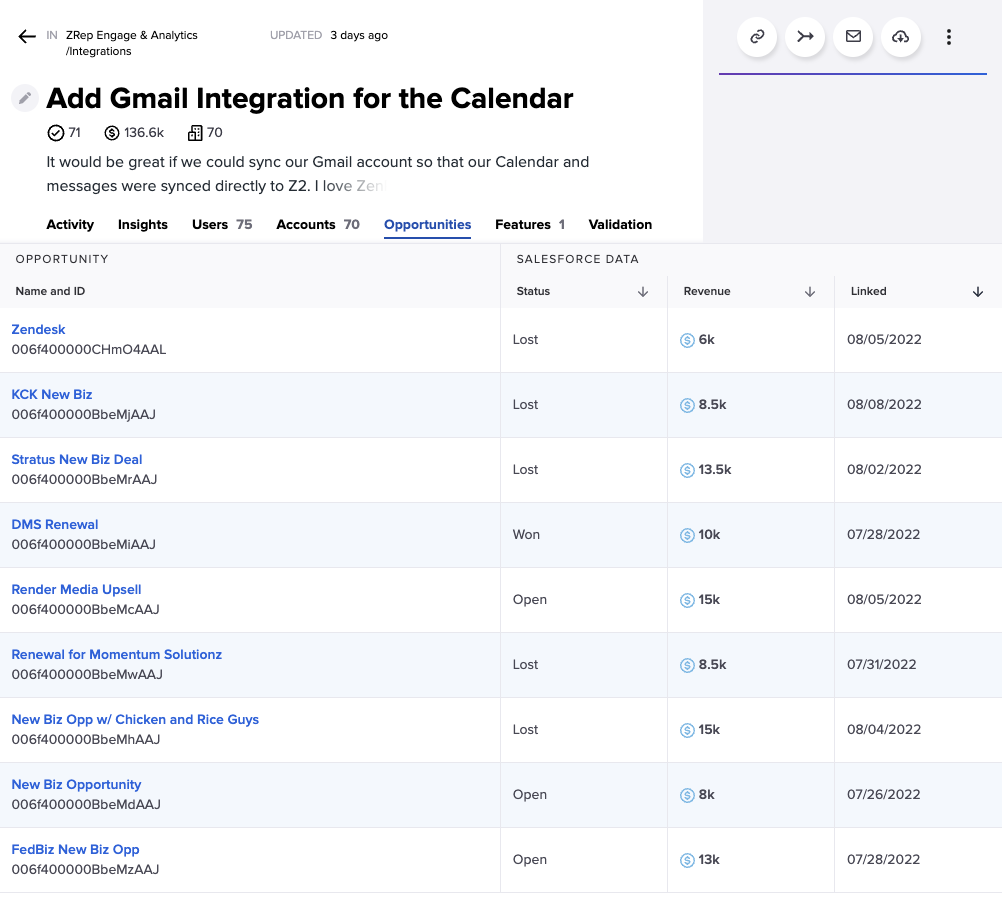Open the three-dot more options menu
This screenshot has height=897, width=1002.
[x=948, y=37]
